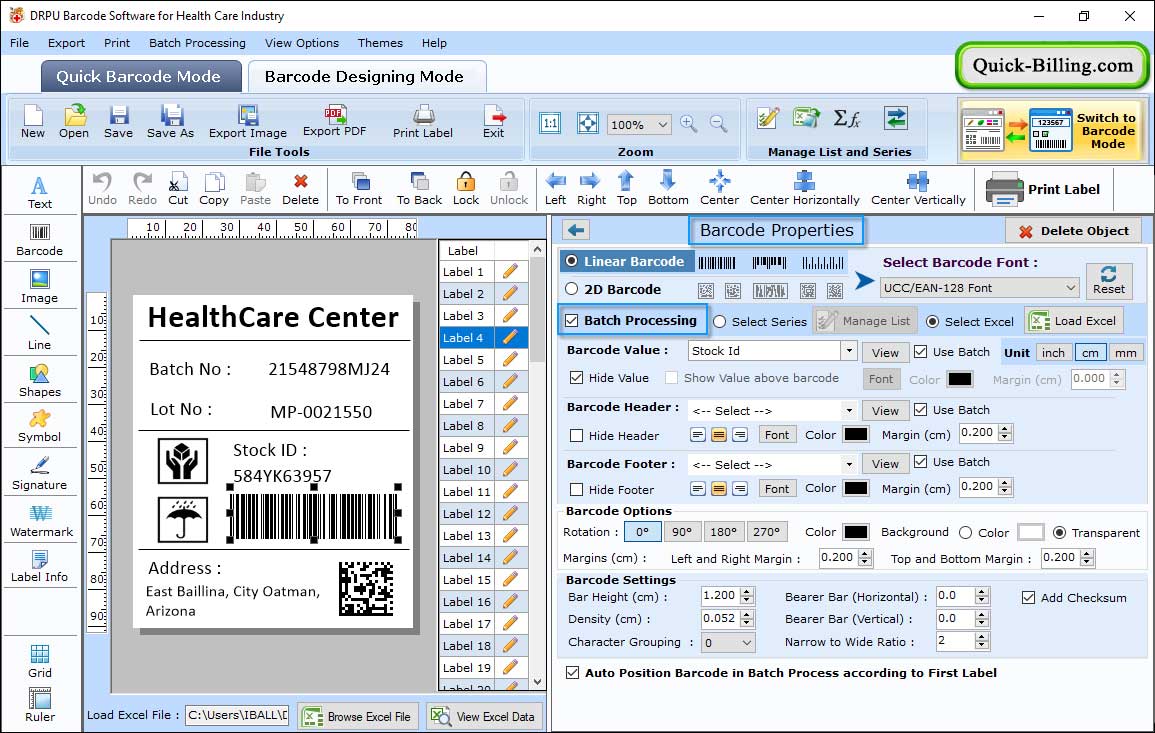Align object Center Horizontally
Viewport: 1155px width, 733px height.
tap(804, 189)
